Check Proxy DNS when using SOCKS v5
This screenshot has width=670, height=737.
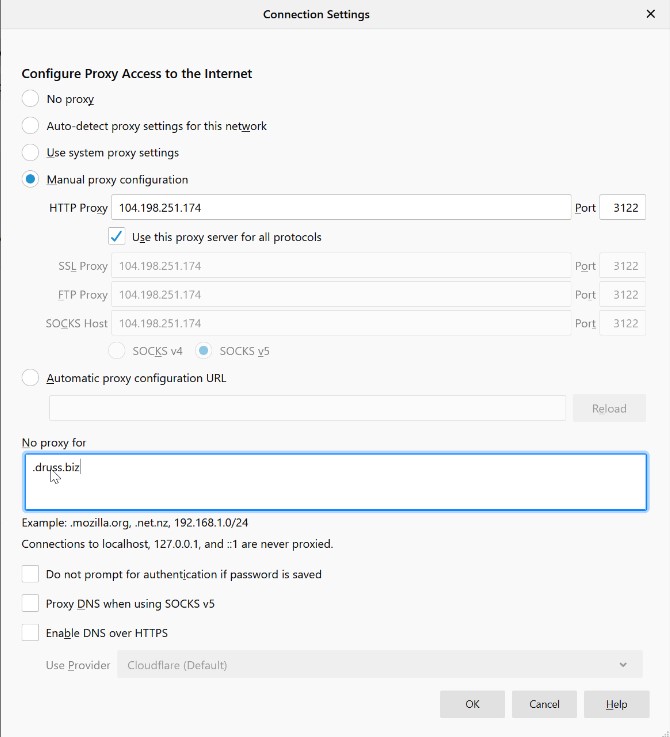click(30, 604)
